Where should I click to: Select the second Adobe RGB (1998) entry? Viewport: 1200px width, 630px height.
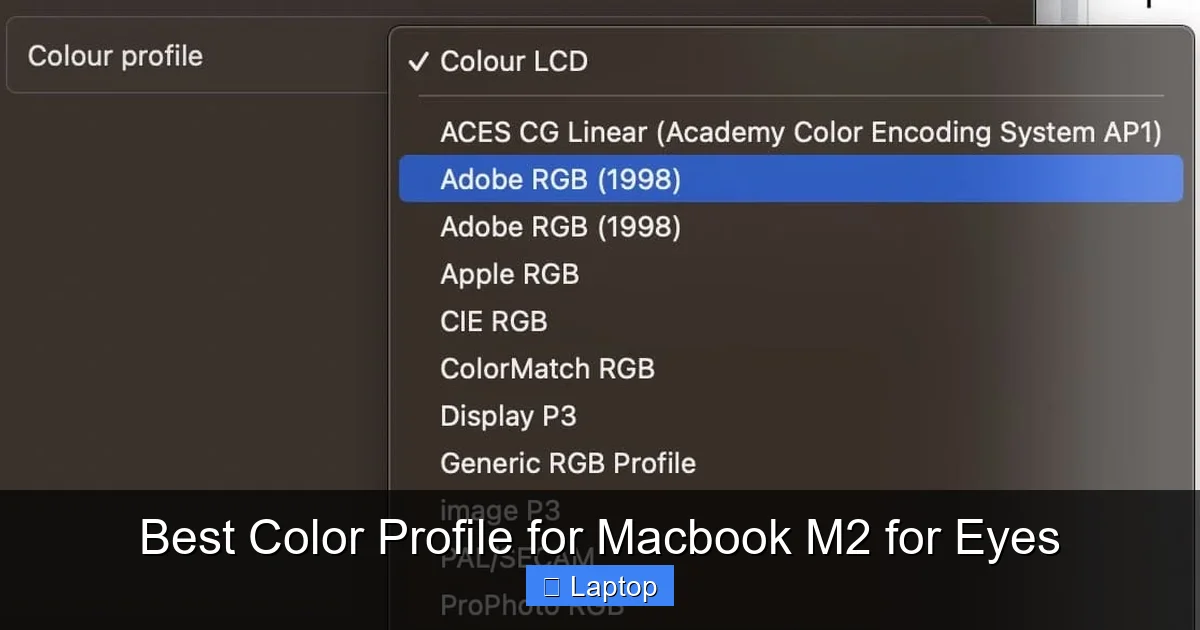(560, 226)
